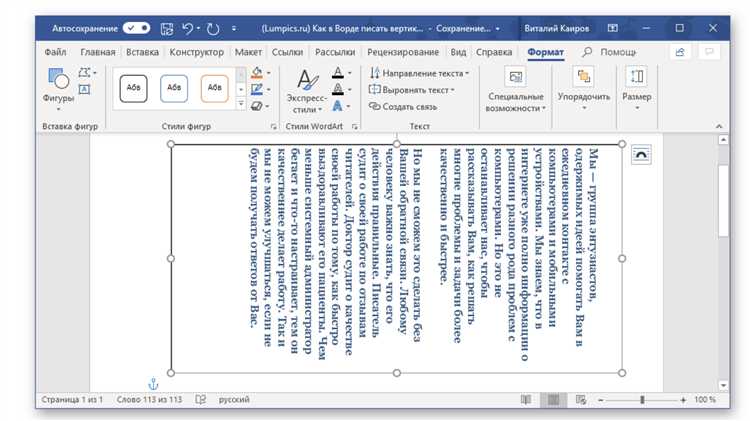The height and width of the screenshot is (421, 750).
Task: Click the Undo arrow icon
Action: (188, 28)
